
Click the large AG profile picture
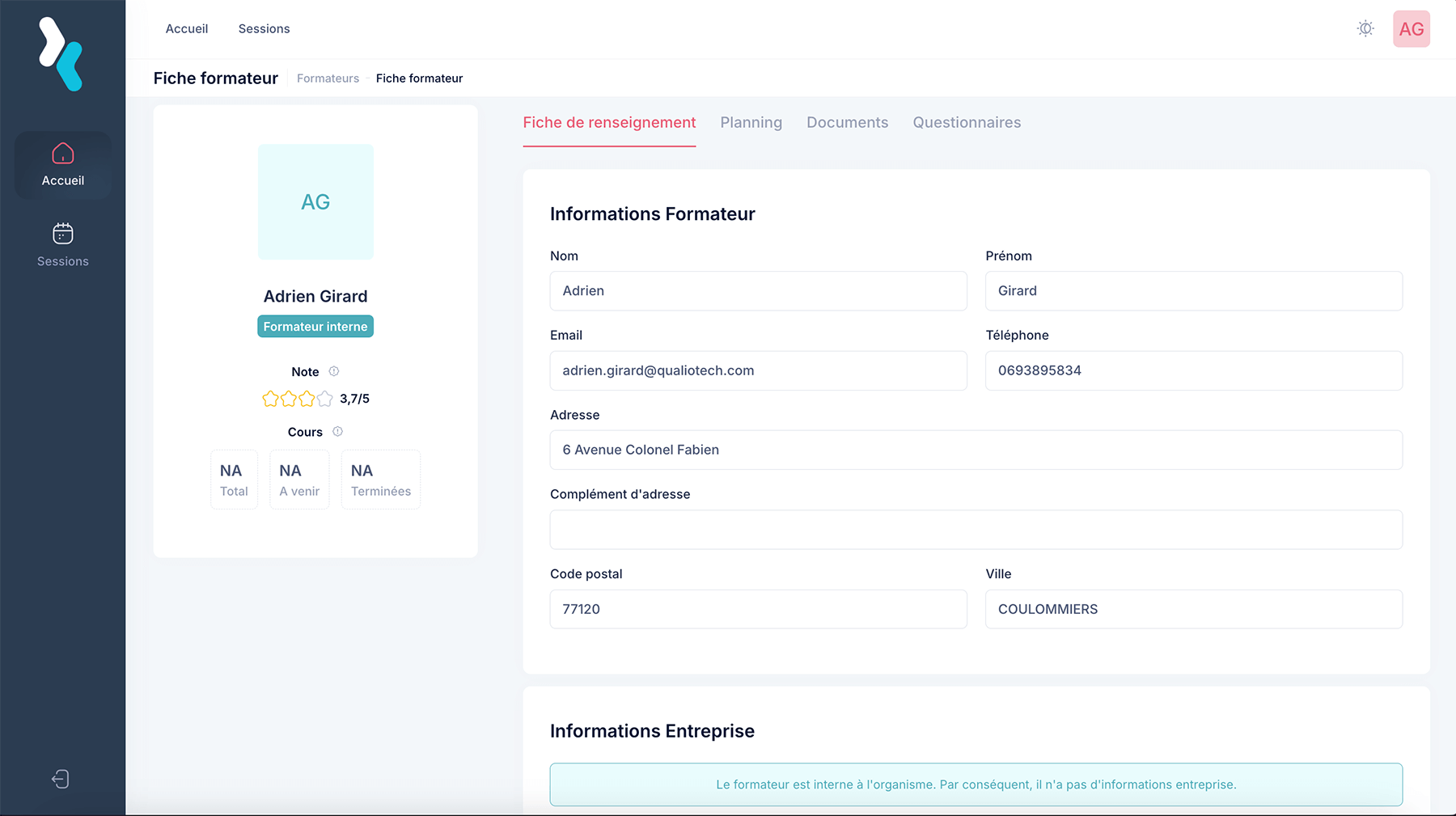tap(315, 202)
